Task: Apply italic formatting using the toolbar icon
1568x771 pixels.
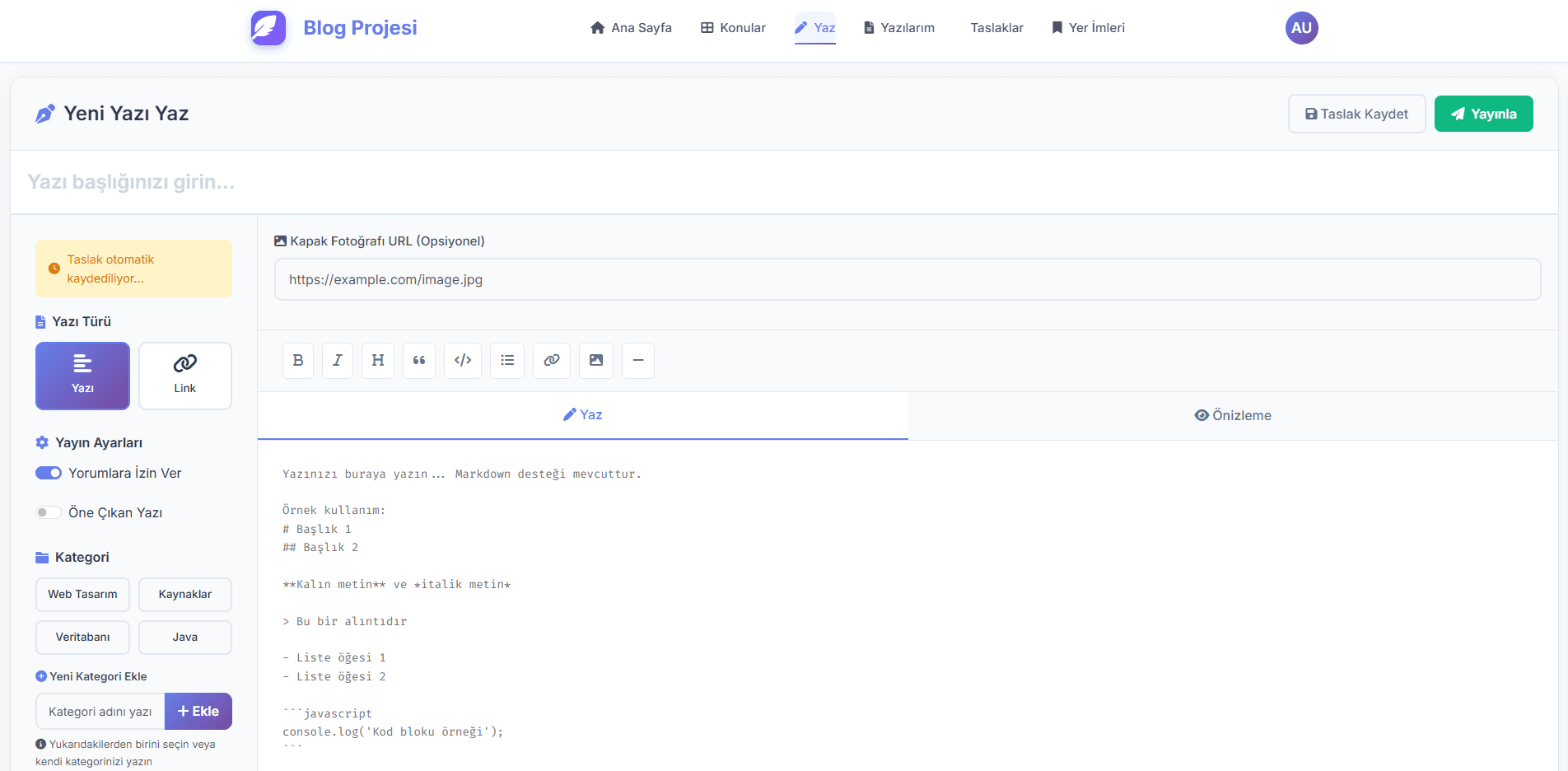Action: 338,360
